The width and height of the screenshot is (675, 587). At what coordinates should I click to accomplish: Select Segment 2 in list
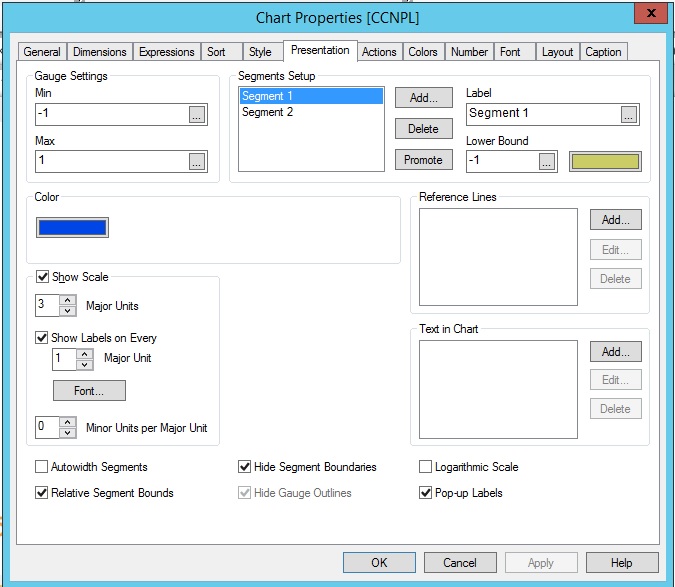coord(311,112)
